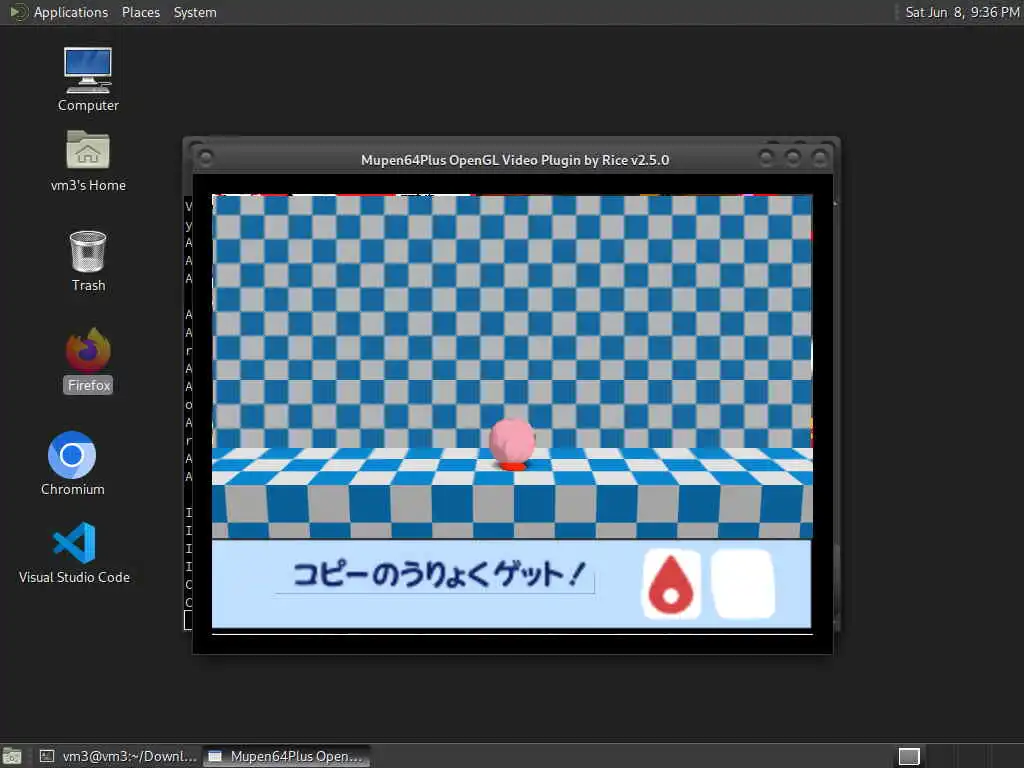1024x768 pixels.
Task: Click the empty white ability slot
Action: (743, 584)
